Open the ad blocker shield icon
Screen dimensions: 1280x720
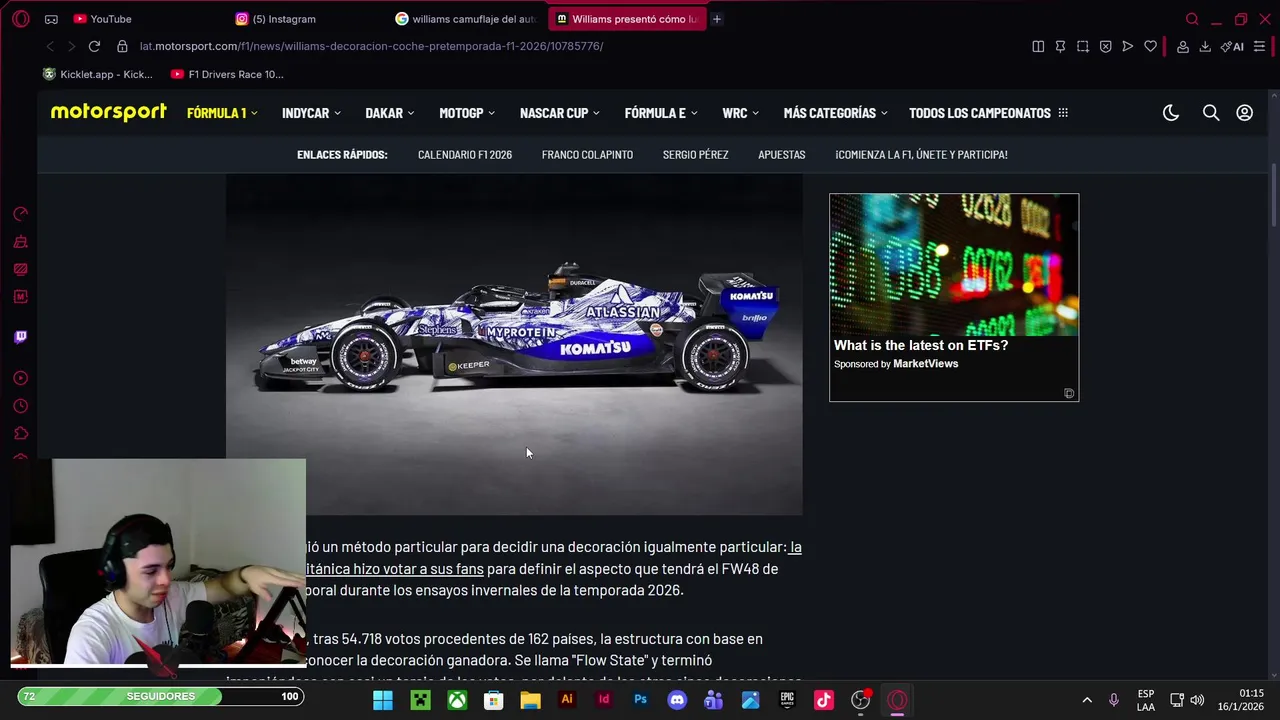click(x=1105, y=46)
